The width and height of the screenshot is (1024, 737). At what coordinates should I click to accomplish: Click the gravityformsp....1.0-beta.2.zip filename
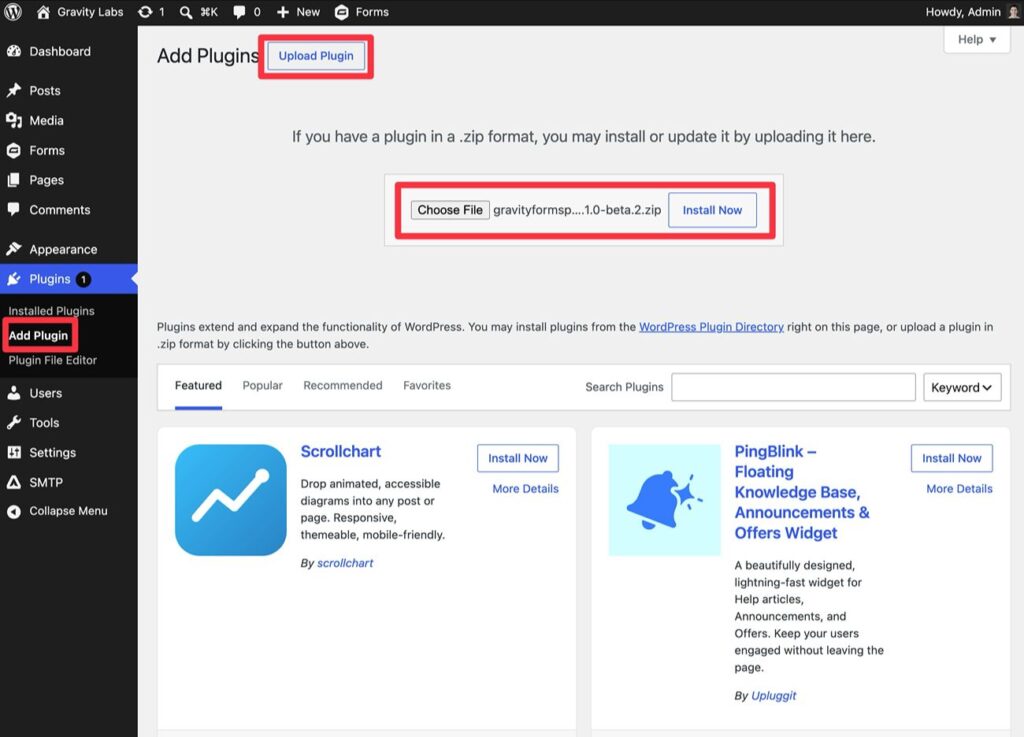(x=577, y=210)
